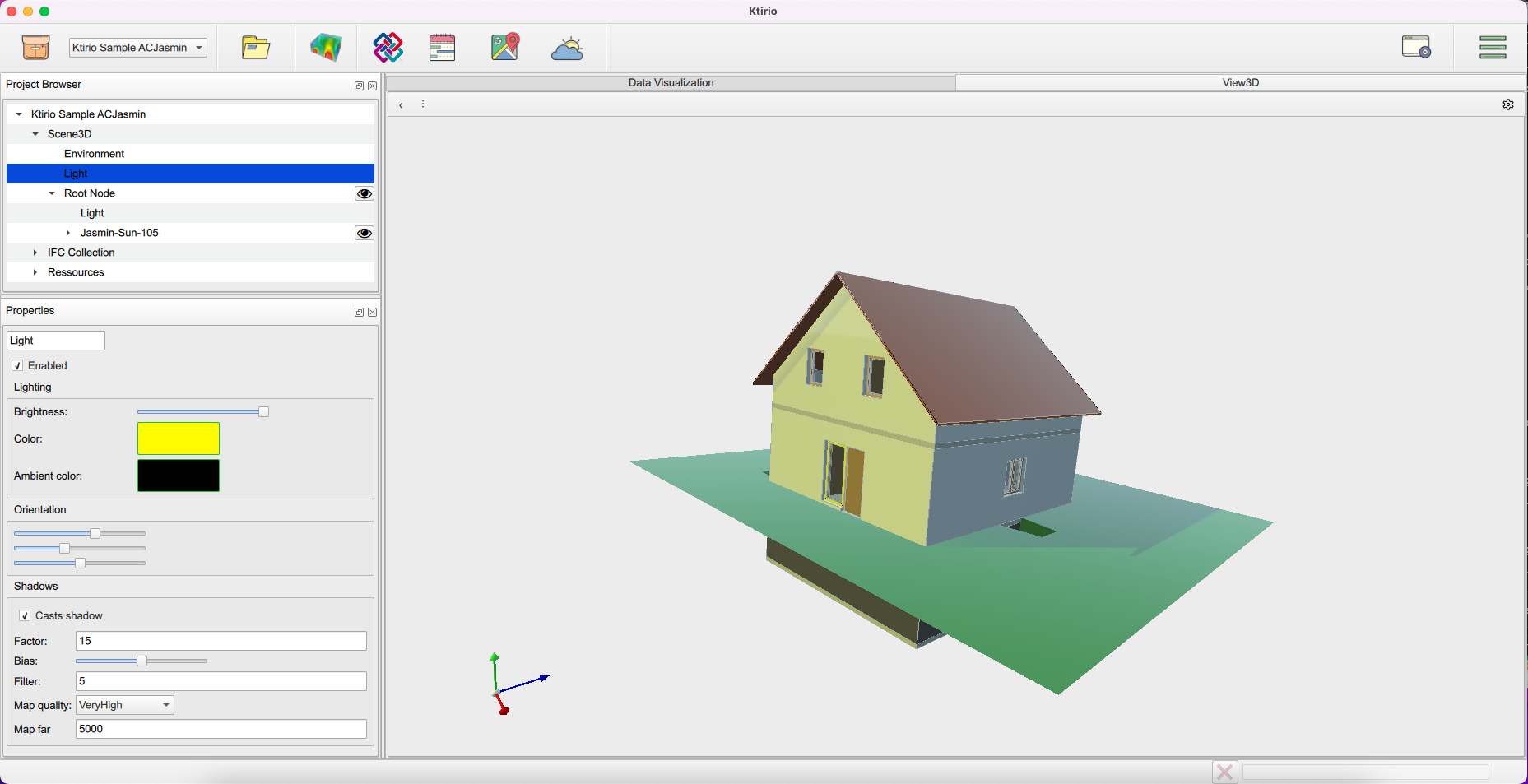Switch to the Data Visualization tab
1528x784 pixels.
[671, 82]
